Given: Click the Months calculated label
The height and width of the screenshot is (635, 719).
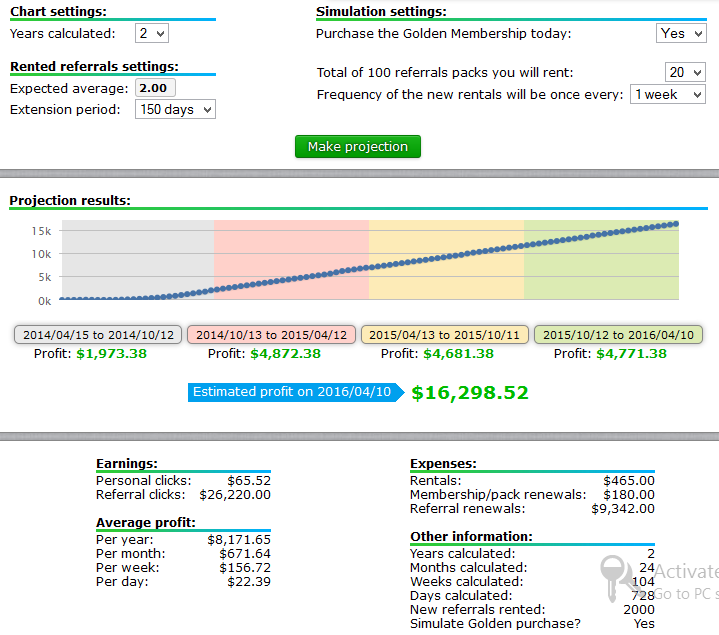Looking at the screenshot, I should click(468, 568).
